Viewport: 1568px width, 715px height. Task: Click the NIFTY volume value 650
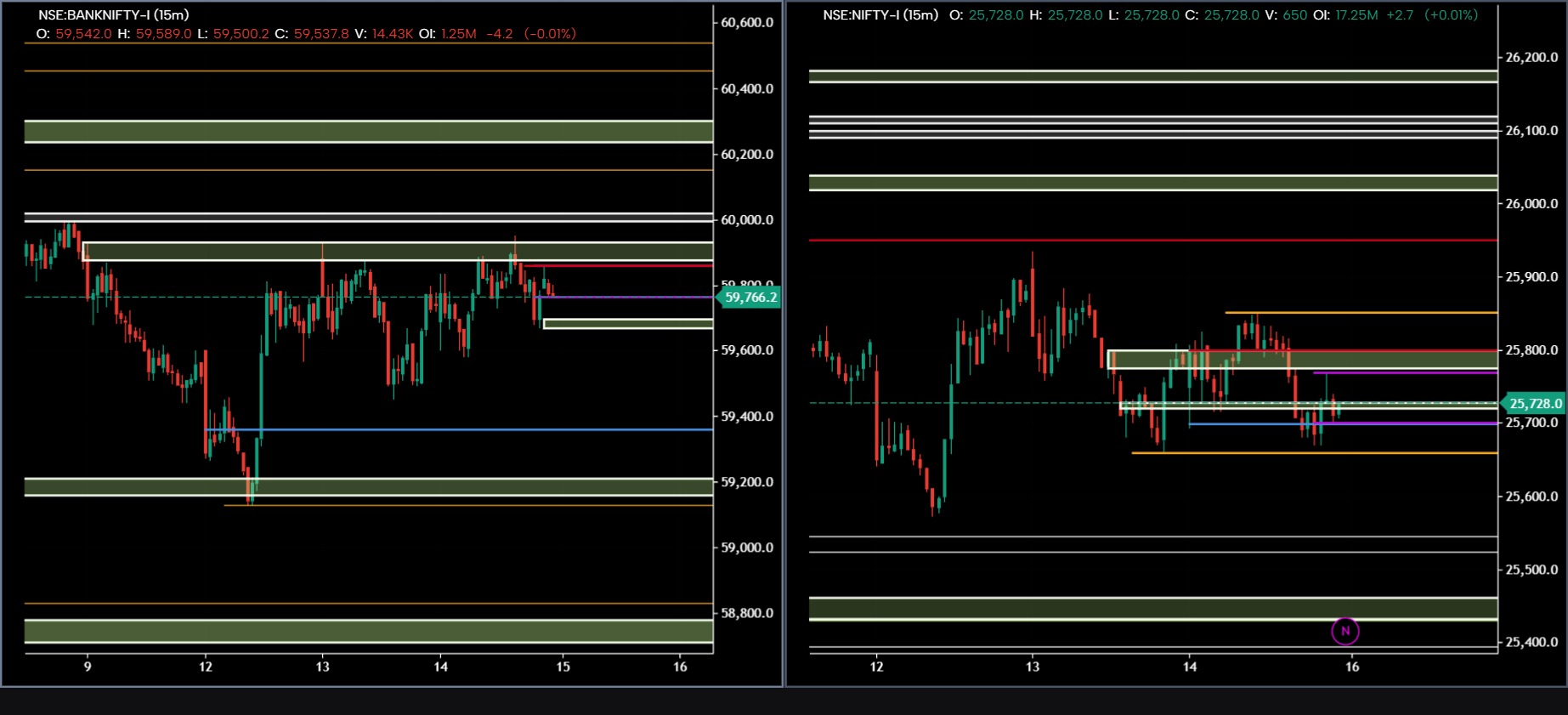click(x=1295, y=15)
